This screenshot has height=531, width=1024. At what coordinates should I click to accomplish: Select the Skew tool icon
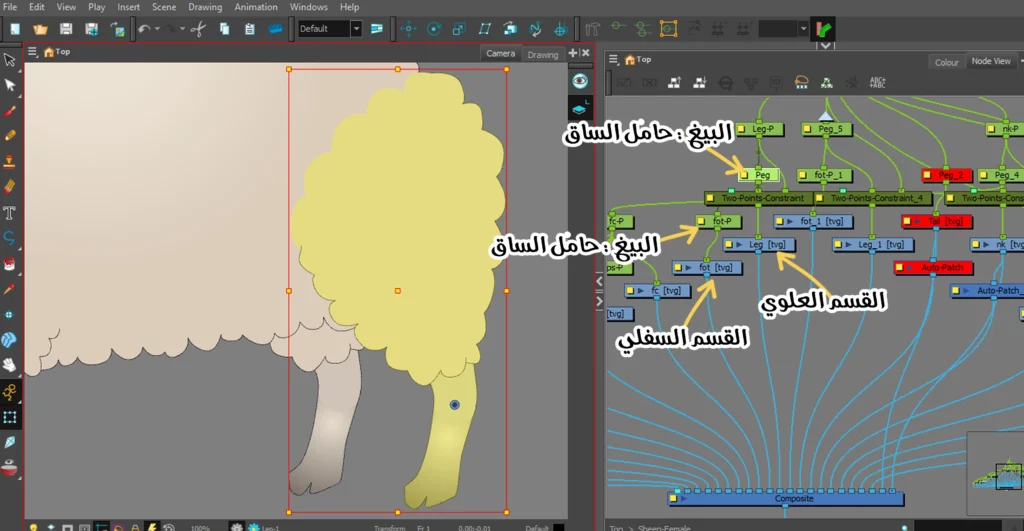pyautogui.click(x=485, y=29)
